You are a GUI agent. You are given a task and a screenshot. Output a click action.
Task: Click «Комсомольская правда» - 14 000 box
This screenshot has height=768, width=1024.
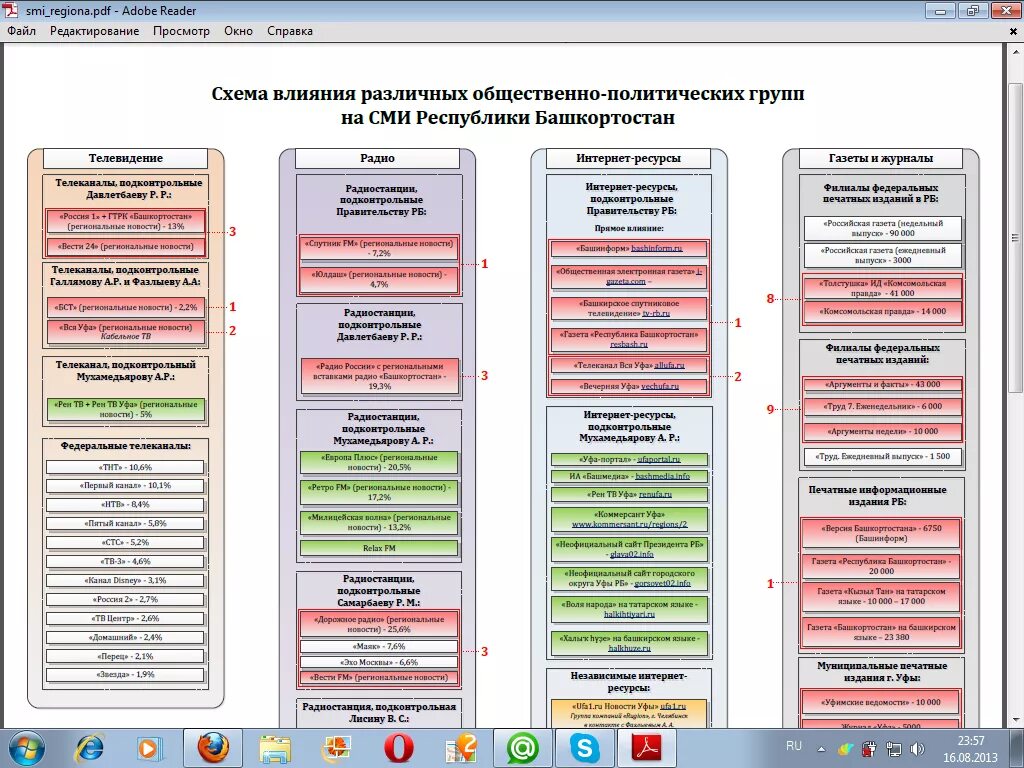[882, 312]
